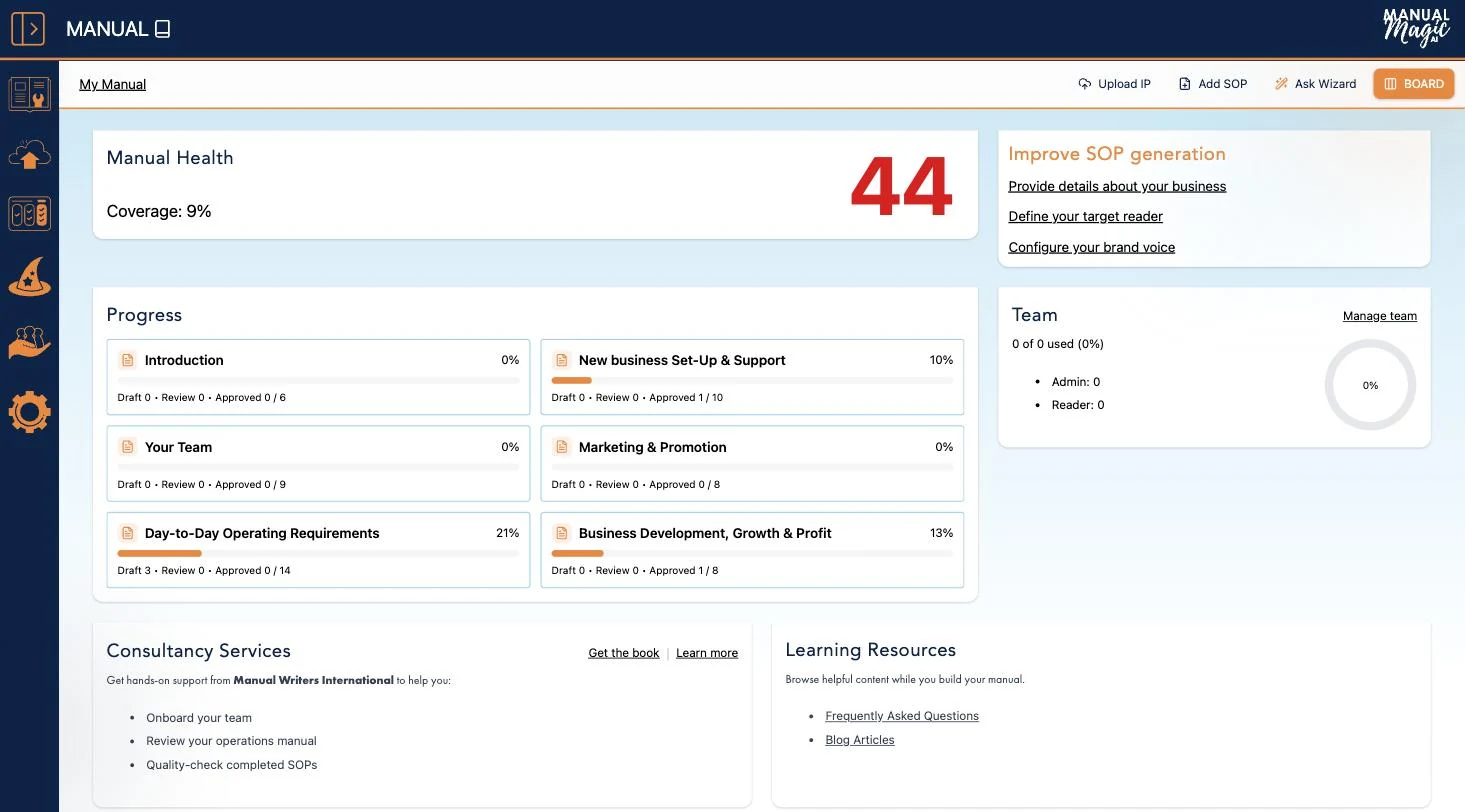1465x812 pixels.
Task: Click the red 44 health score
Action: point(901,187)
